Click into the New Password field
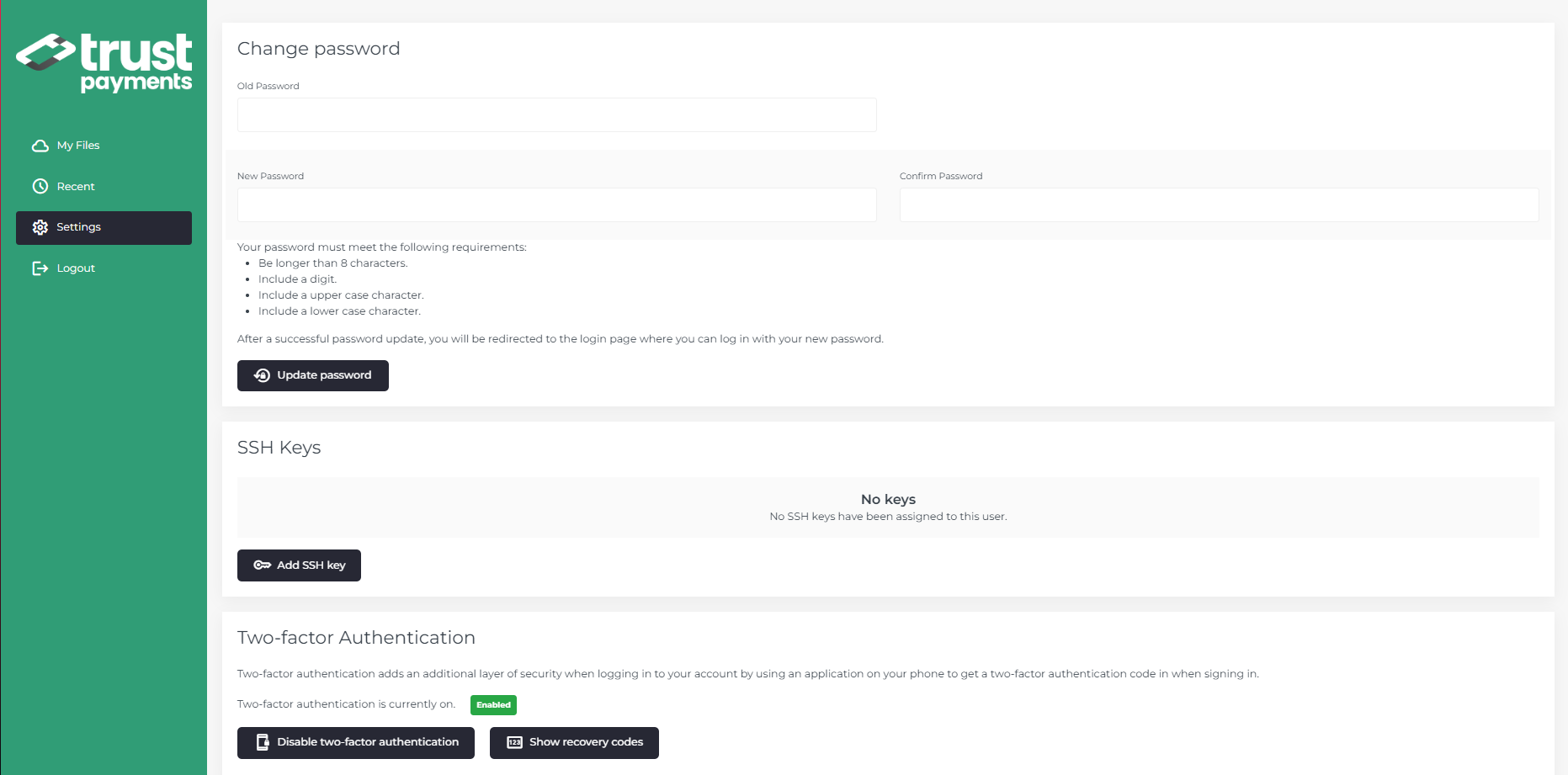1568x775 pixels. click(556, 205)
